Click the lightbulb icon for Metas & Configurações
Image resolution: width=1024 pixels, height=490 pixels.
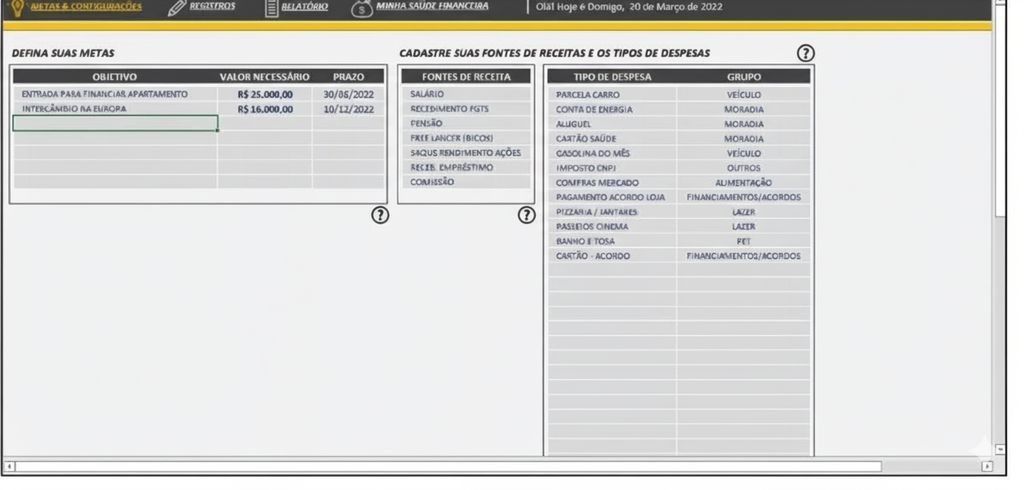click(x=17, y=8)
